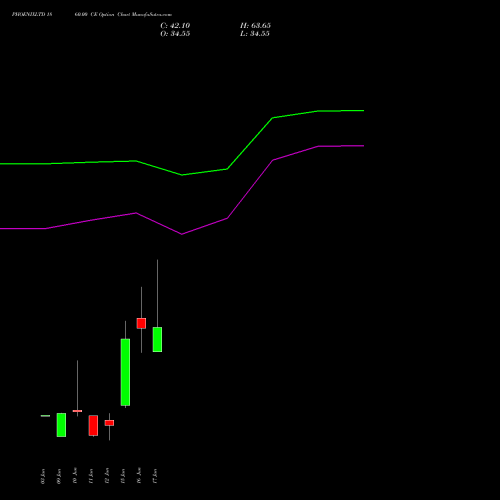
Task: Click the high price readout H: 63.65
Action: click(x=255, y=26)
